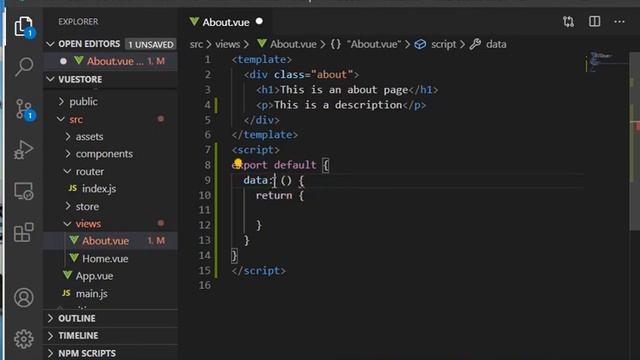Open the Manage gear icon
The height and width of the screenshot is (360, 640).
[x=24, y=339]
